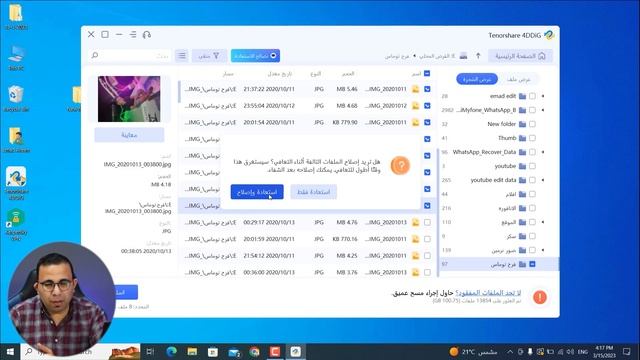Click the Windows Start button
Screen dimensions: 640x360
[x=10, y=351]
